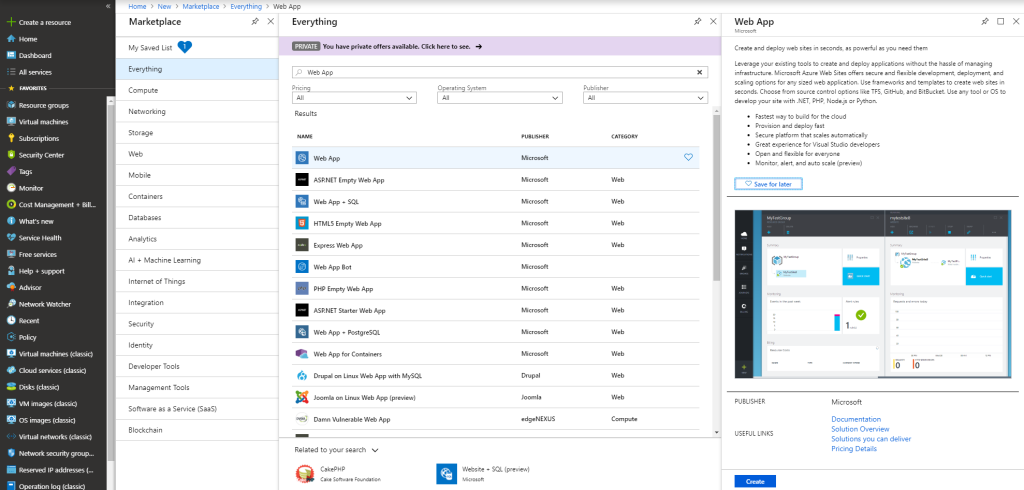Open the Recent clock icon
Image resolution: width=1024 pixels, height=490 pixels.
[10, 321]
